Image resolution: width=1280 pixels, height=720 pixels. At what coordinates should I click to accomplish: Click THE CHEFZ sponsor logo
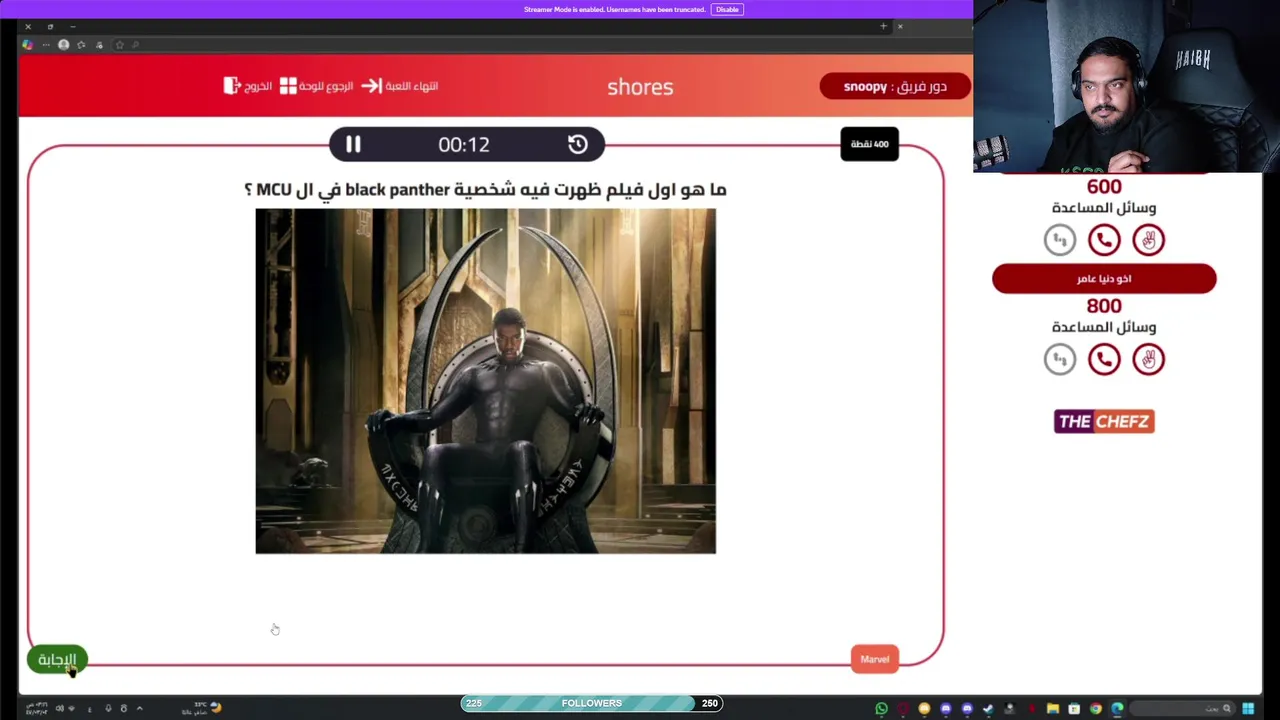(x=1104, y=421)
